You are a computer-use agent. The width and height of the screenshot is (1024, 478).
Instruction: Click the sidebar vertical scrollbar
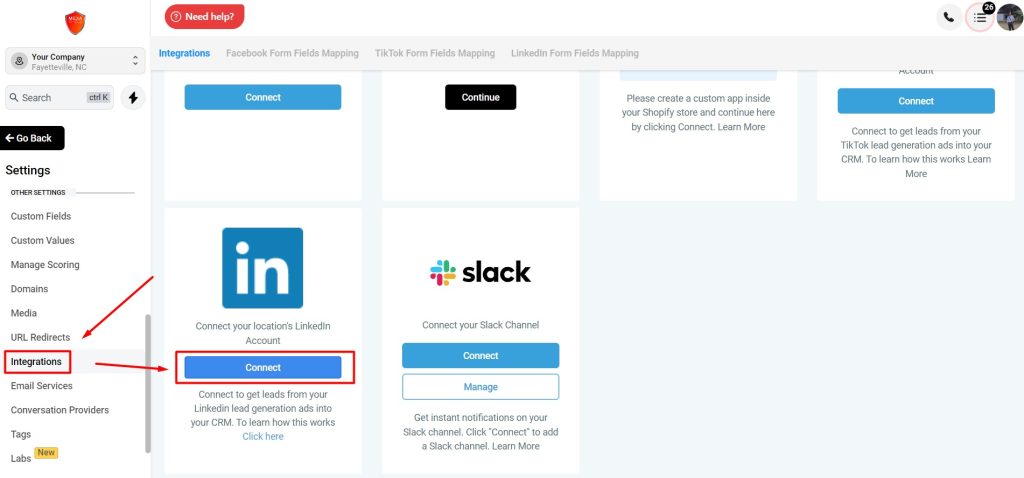pyautogui.click(x=148, y=383)
